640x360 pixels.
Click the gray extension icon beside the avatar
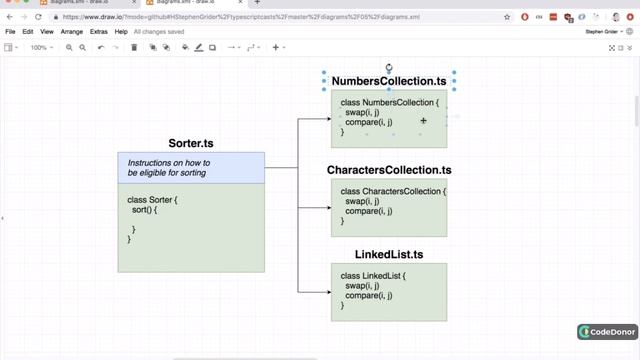pos(596,17)
